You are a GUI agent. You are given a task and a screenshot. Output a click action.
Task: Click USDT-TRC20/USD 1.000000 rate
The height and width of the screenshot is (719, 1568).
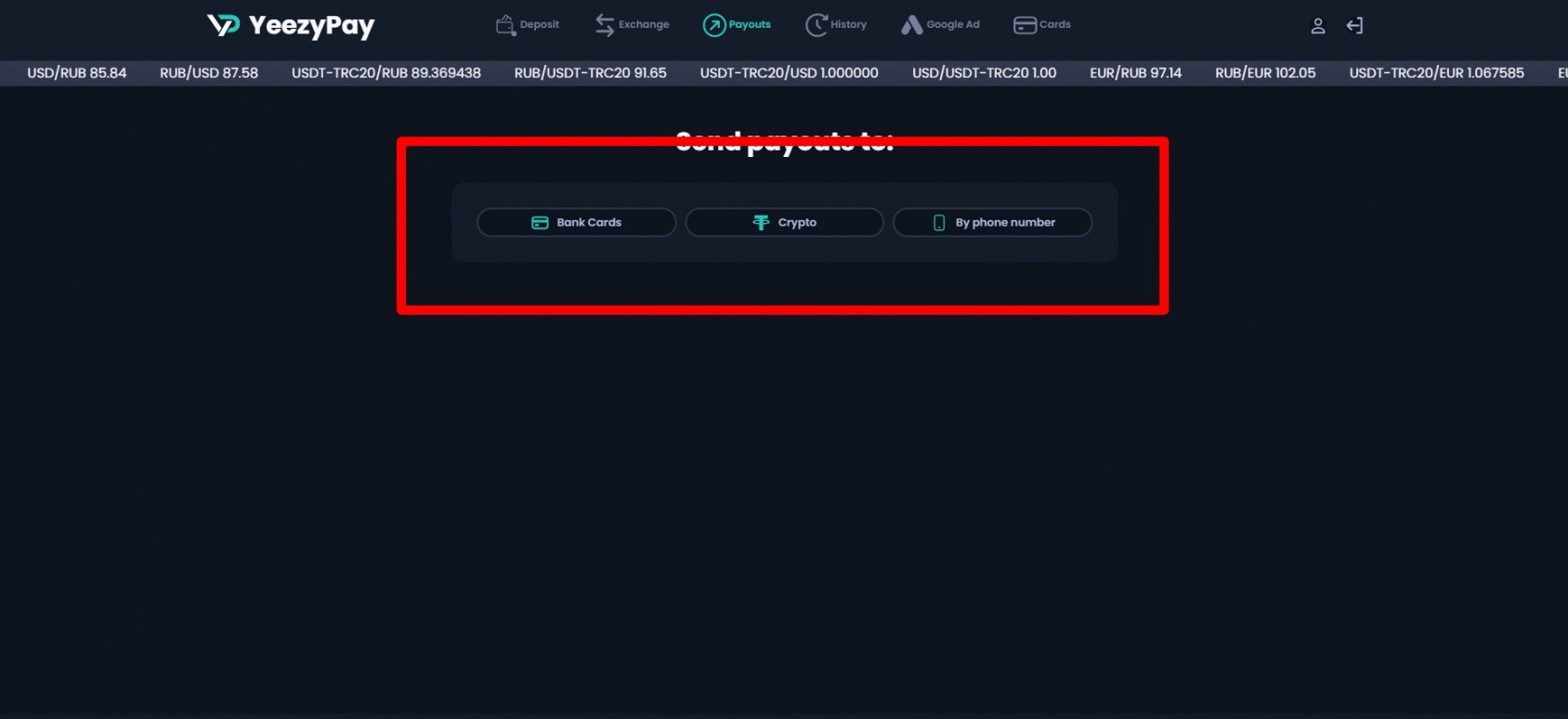790,72
